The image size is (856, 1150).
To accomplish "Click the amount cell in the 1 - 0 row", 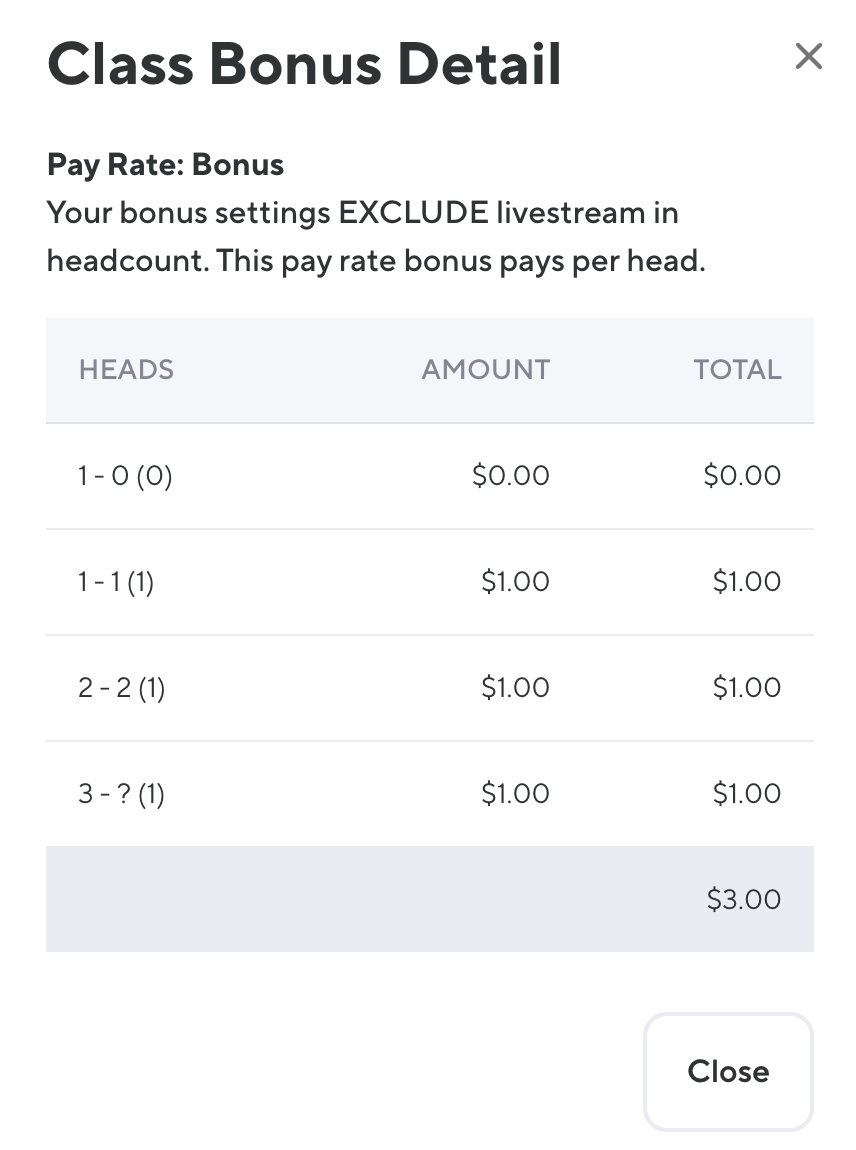I will click(511, 476).
